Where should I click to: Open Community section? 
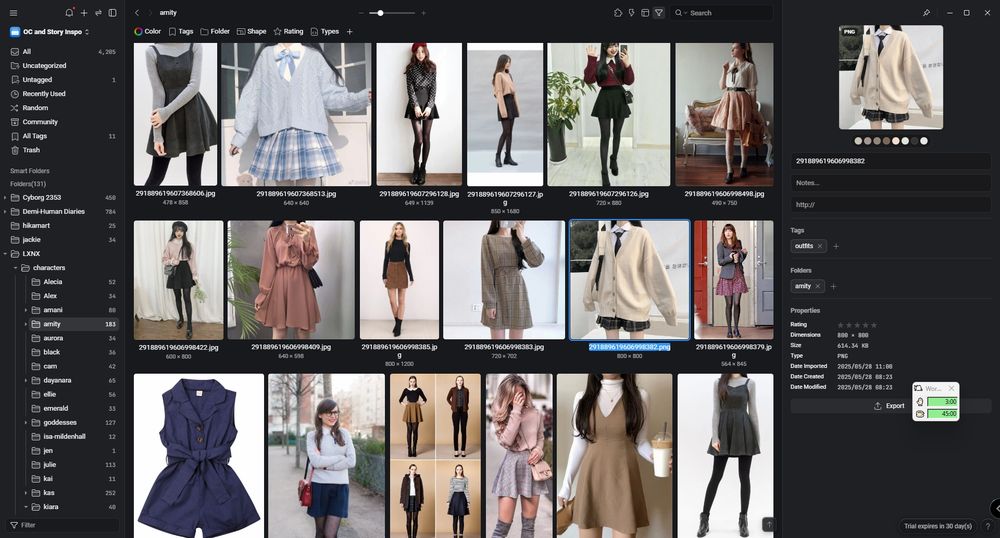pos(62,122)
